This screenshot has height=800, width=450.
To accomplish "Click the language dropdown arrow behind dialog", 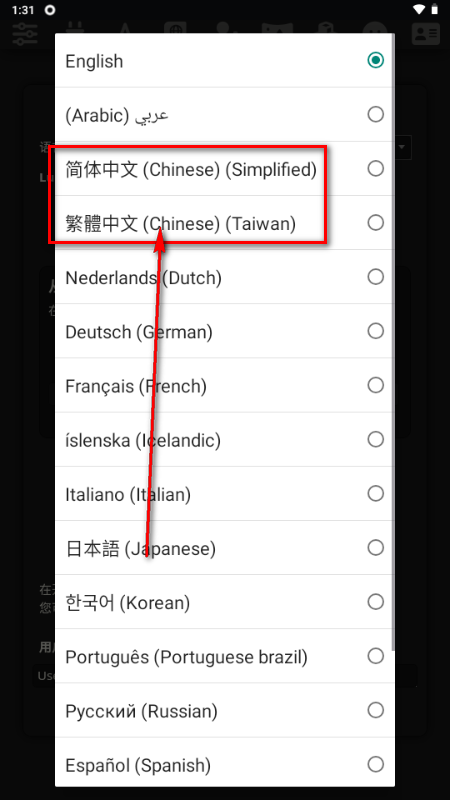I will click(402, 148).
